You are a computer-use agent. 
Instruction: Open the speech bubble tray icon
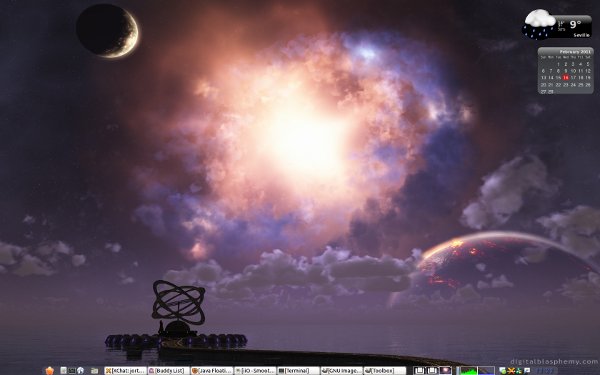(527, 370)
